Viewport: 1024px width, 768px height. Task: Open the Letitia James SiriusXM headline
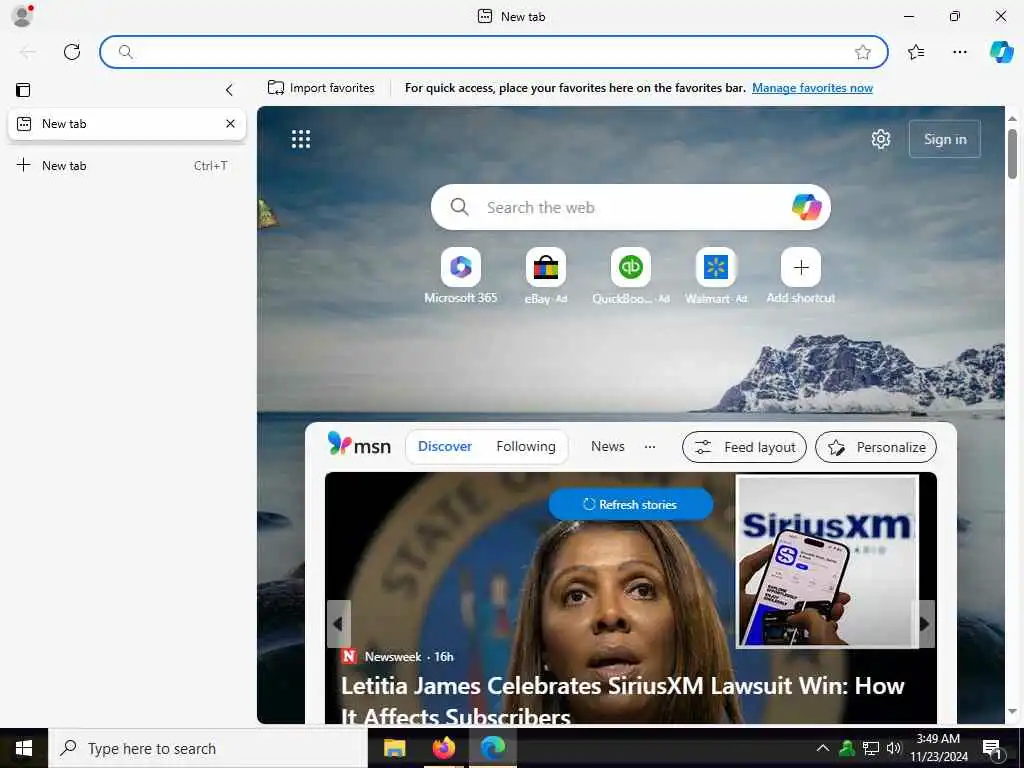click(622, 701)
